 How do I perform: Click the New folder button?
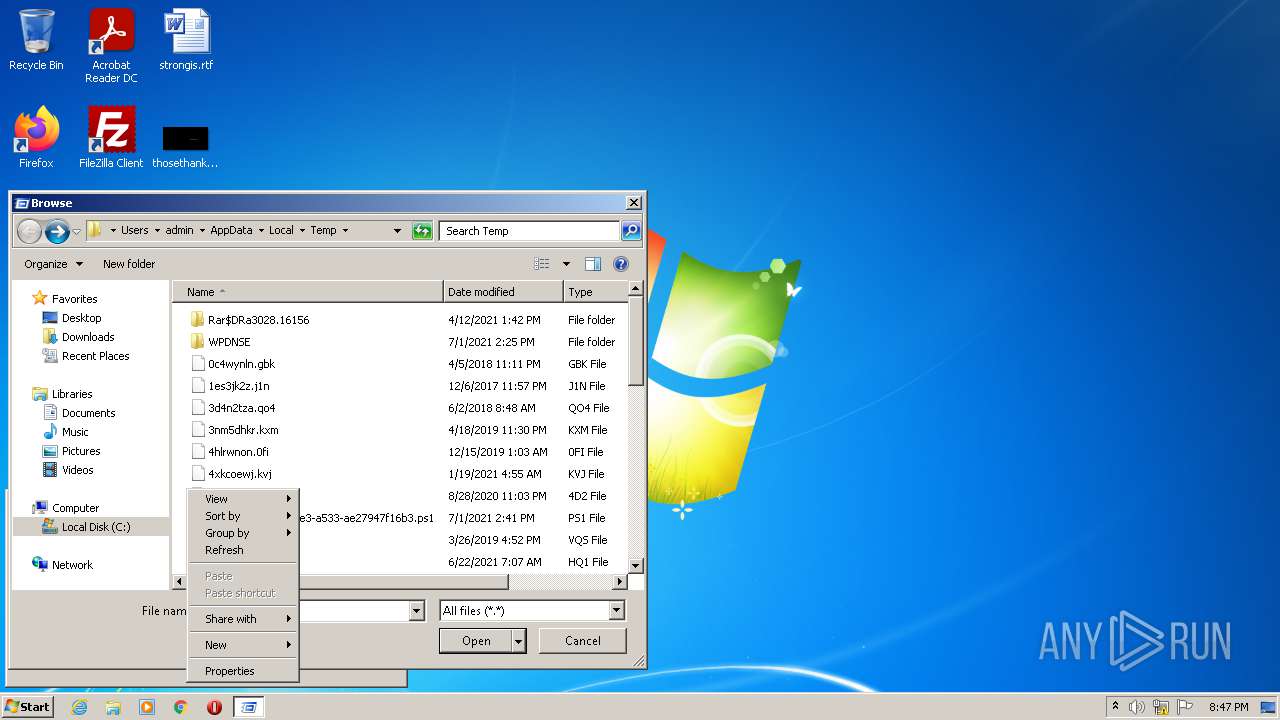pyautogui.click(x=129, y=264)
